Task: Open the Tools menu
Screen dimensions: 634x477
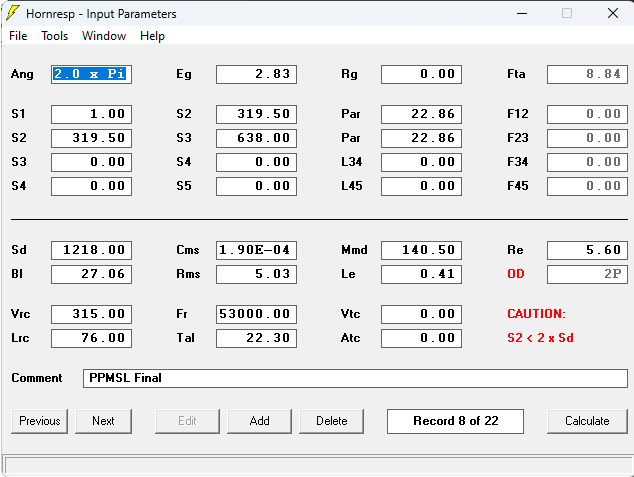Action: click(55, 36)
